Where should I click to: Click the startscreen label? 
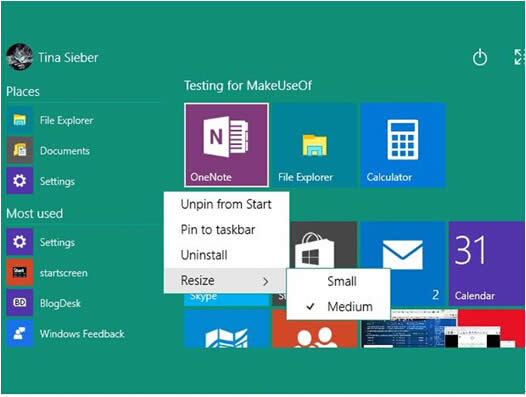coord(64,273)
